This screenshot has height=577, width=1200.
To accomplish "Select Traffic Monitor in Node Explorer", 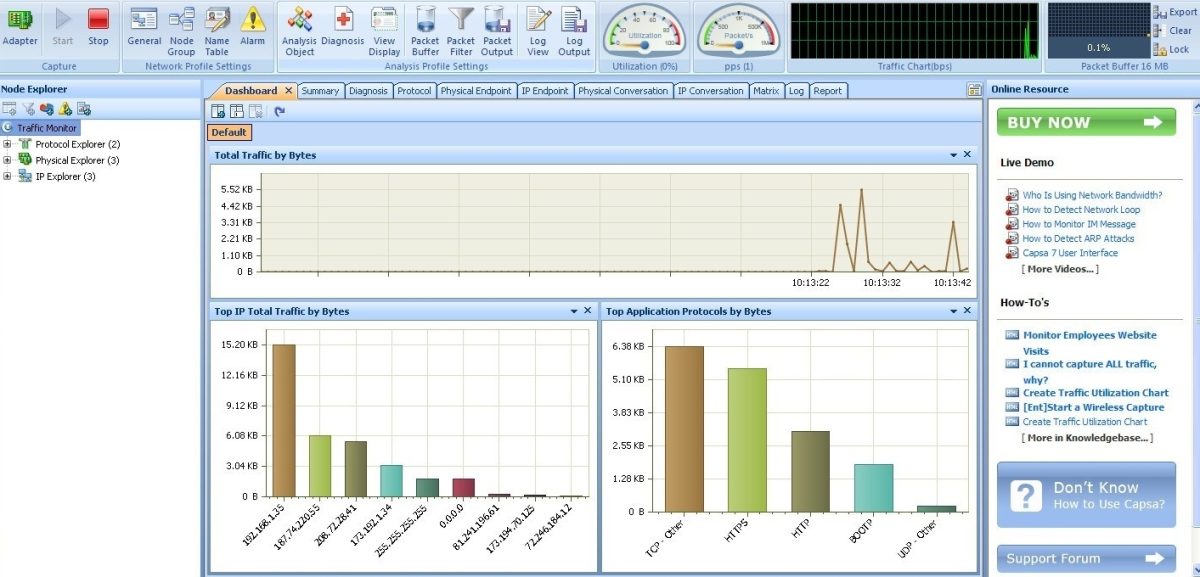I will 46,128.
